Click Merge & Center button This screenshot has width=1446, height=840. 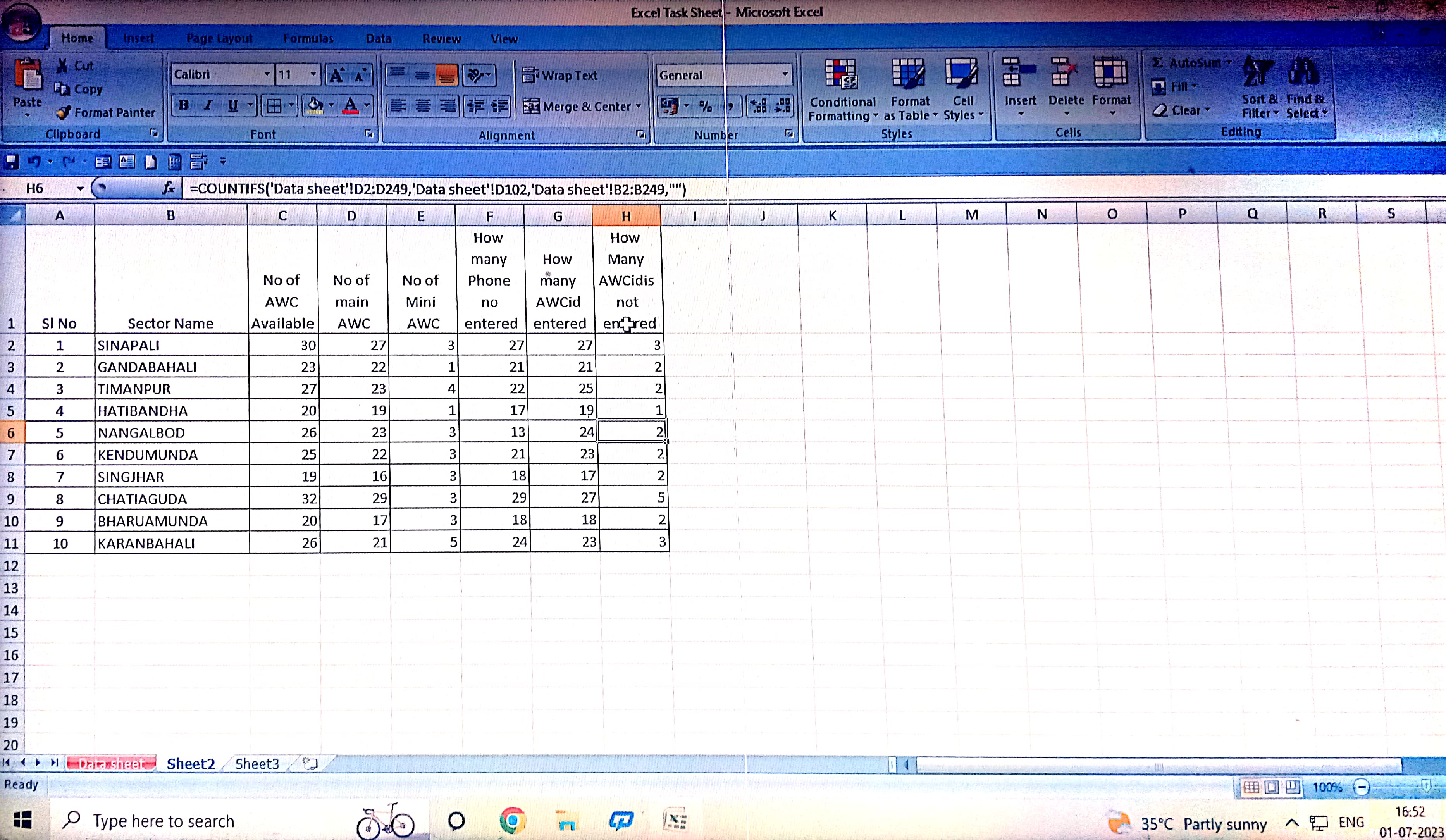click(x=580, y=107)
